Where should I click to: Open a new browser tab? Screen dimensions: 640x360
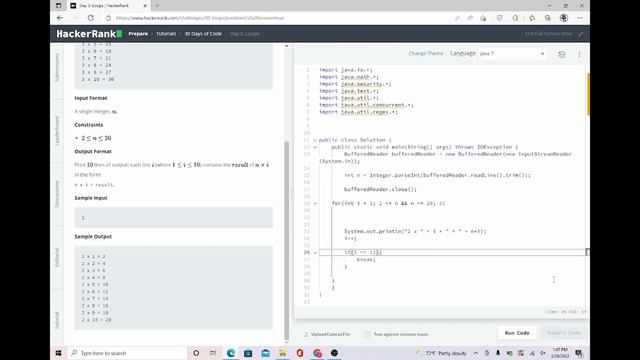point(157,6)
